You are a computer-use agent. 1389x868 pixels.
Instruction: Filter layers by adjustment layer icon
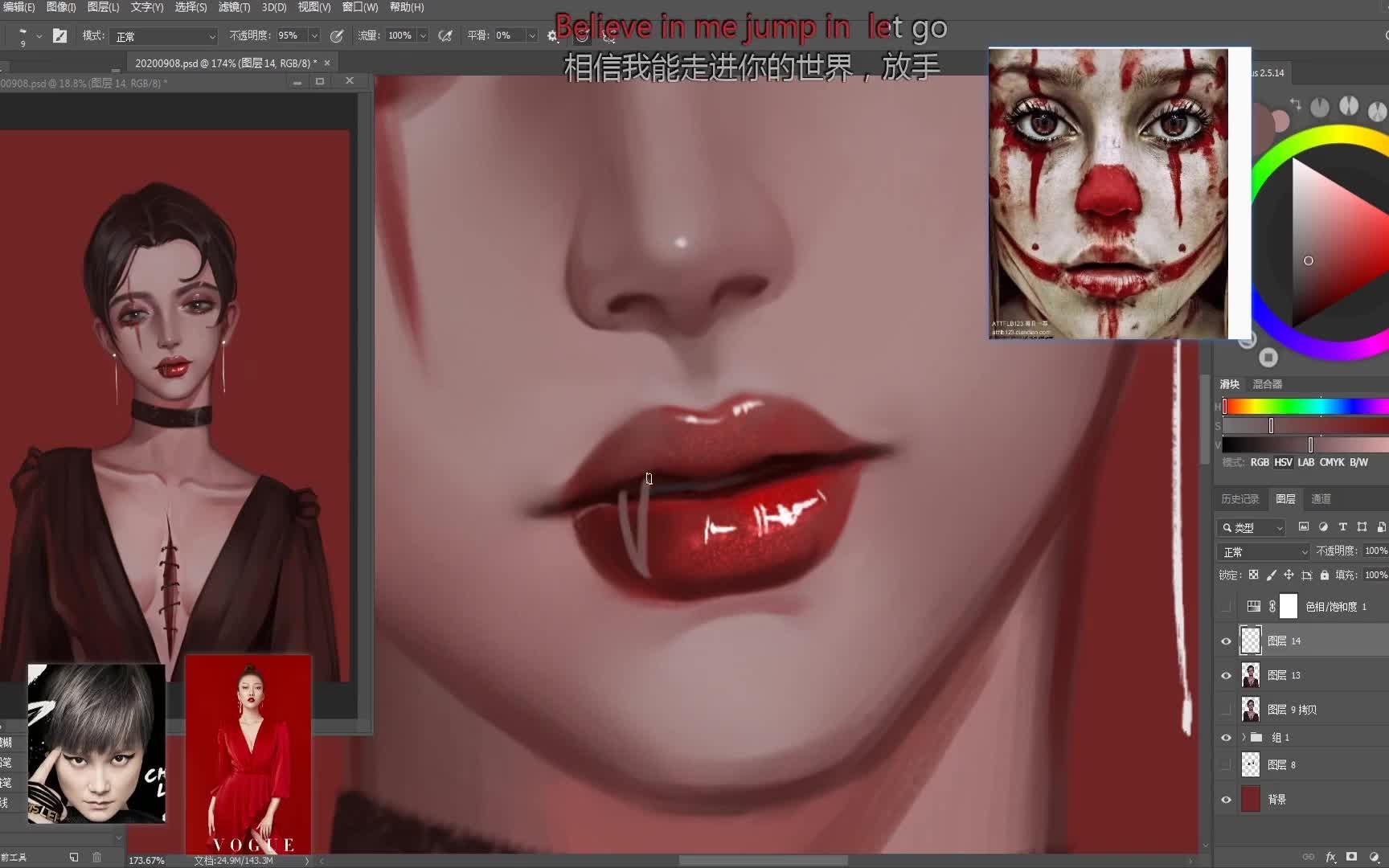(x=1323, y=527)
